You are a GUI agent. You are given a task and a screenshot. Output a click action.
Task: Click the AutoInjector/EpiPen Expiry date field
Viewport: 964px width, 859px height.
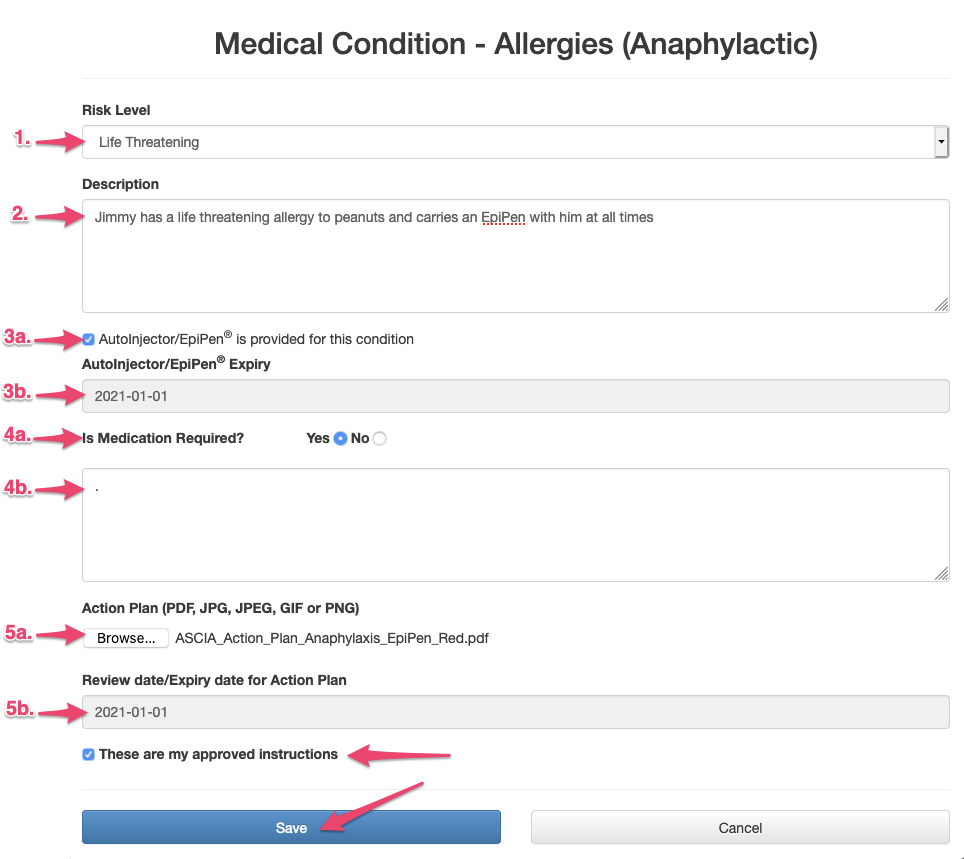[515, 396]
